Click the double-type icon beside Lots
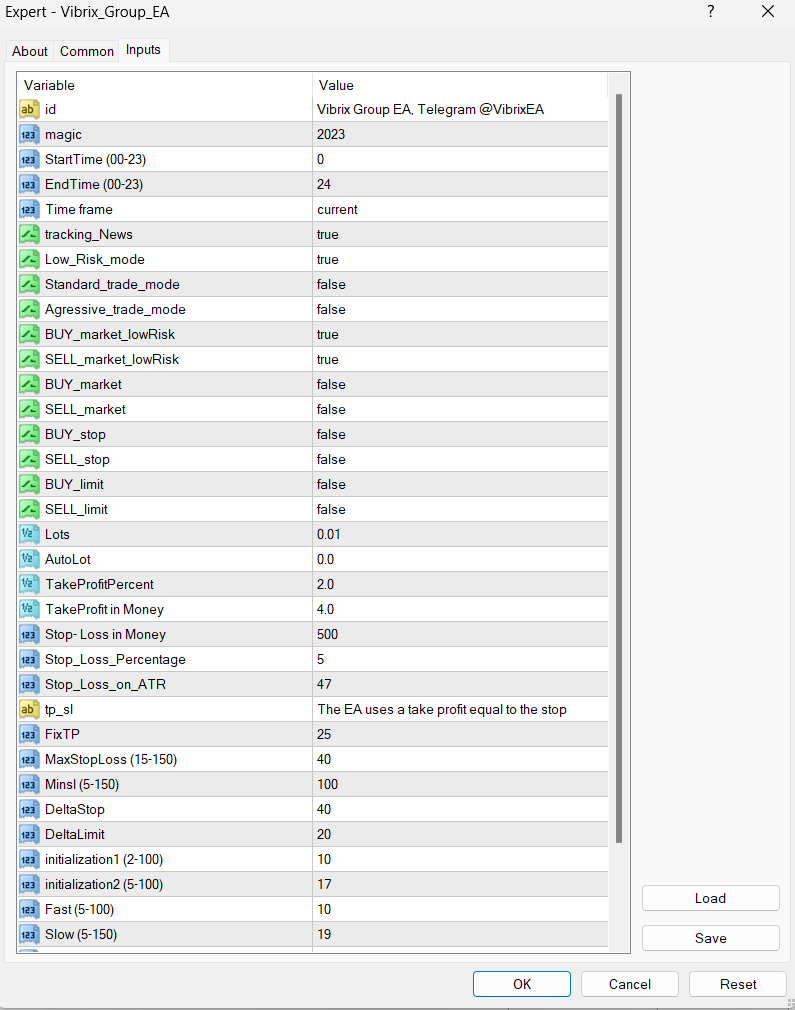This screenshot has width=795, height=1010. pos(30,534)
